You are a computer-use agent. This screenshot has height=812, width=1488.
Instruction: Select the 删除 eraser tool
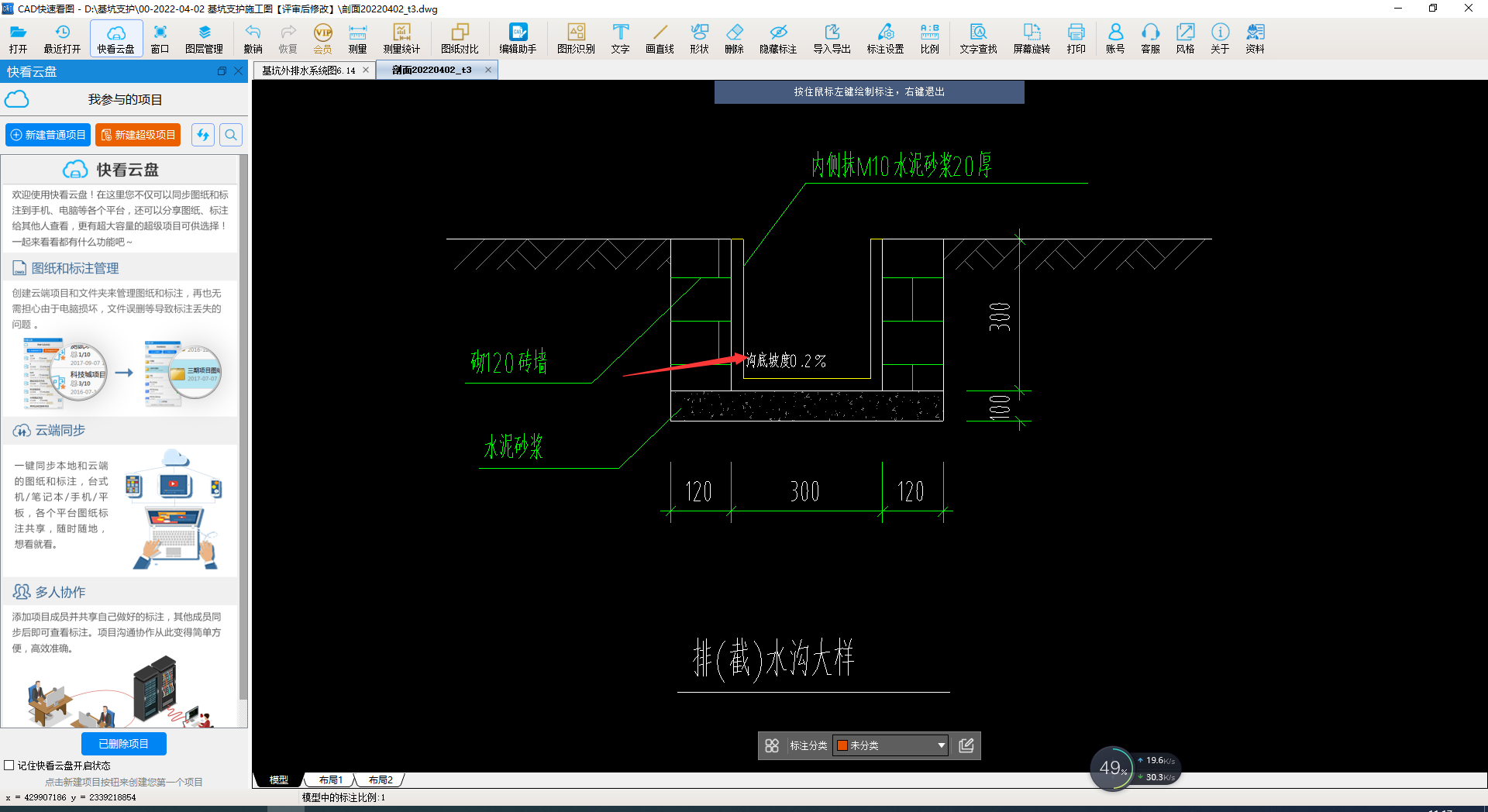click(x=734, y=38)
